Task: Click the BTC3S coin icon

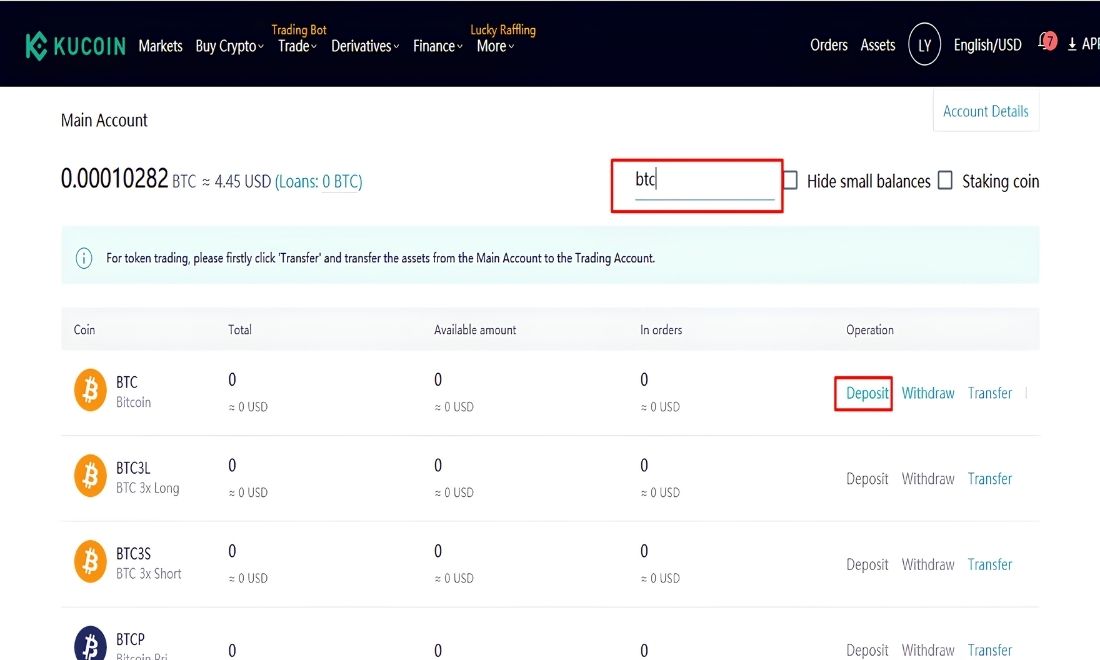Action: pos(90,561)
